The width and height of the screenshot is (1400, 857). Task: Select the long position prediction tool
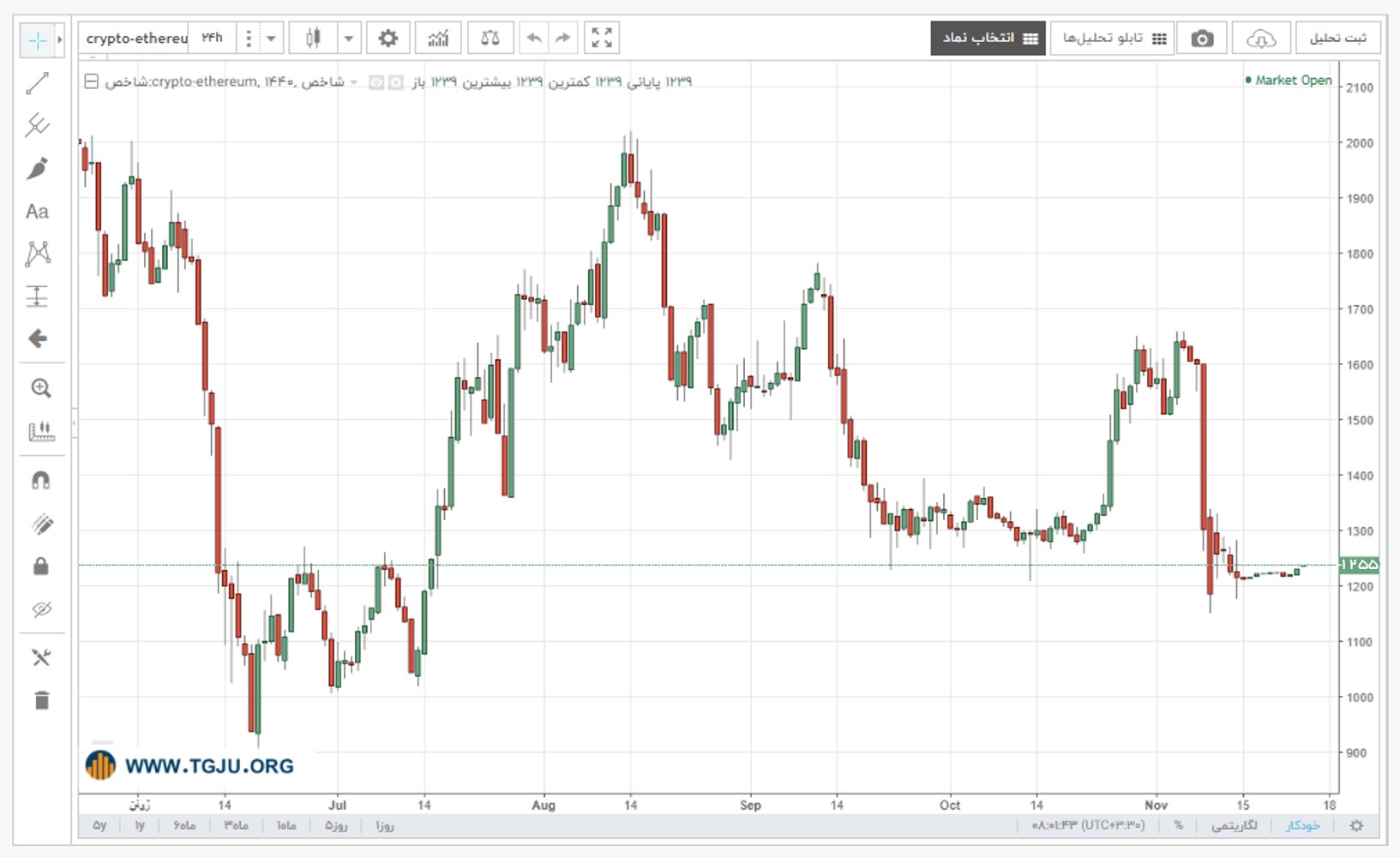(38, 297)
